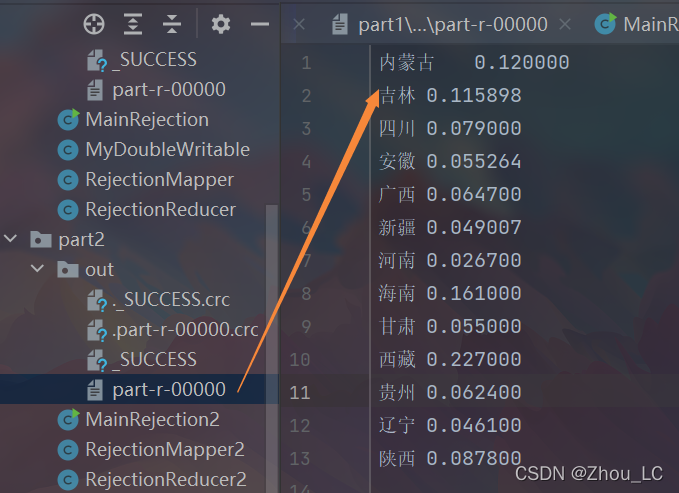Select ._SUCCESS.crc file in tree

[171, 300]
